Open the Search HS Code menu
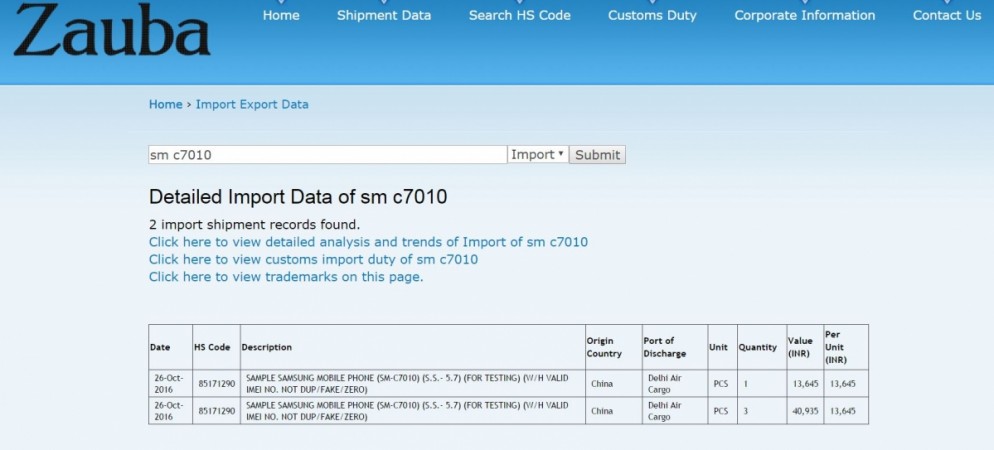This screenshot has width=994, height=450. pos(519,15)
